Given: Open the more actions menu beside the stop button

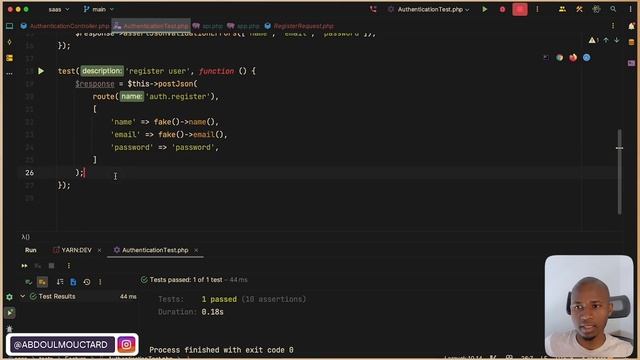Looking at the screenshot, I should coord(537,9).
